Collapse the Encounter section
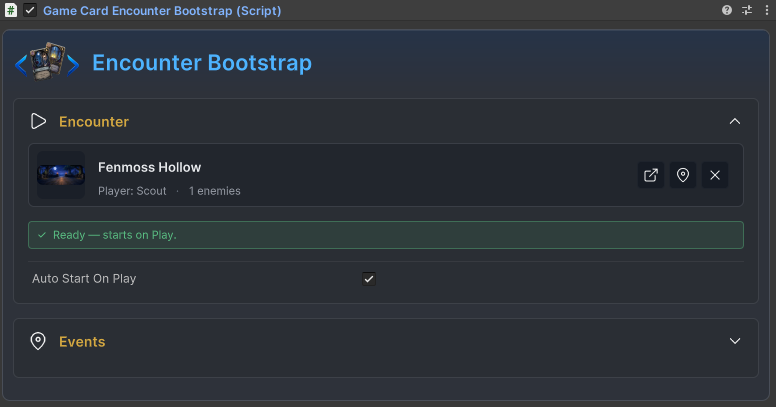 pos(734,121)
